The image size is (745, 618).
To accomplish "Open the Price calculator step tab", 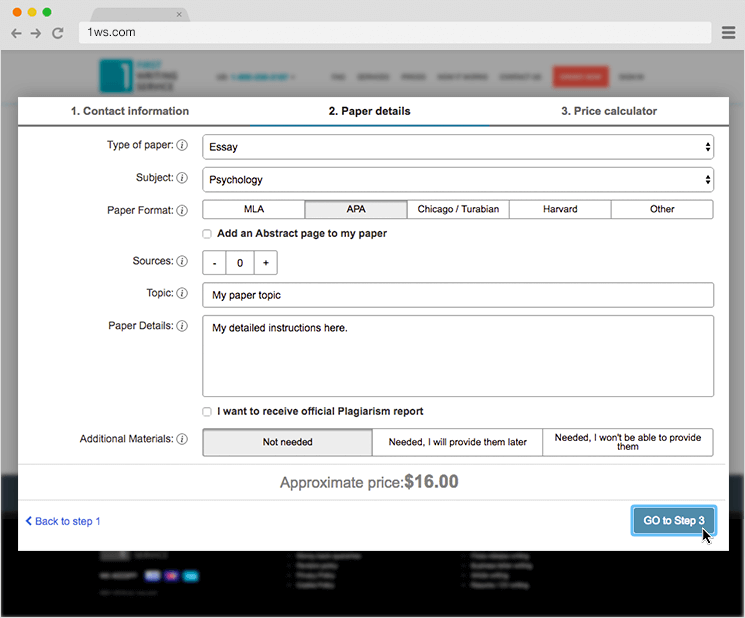I will click(609, 111).
